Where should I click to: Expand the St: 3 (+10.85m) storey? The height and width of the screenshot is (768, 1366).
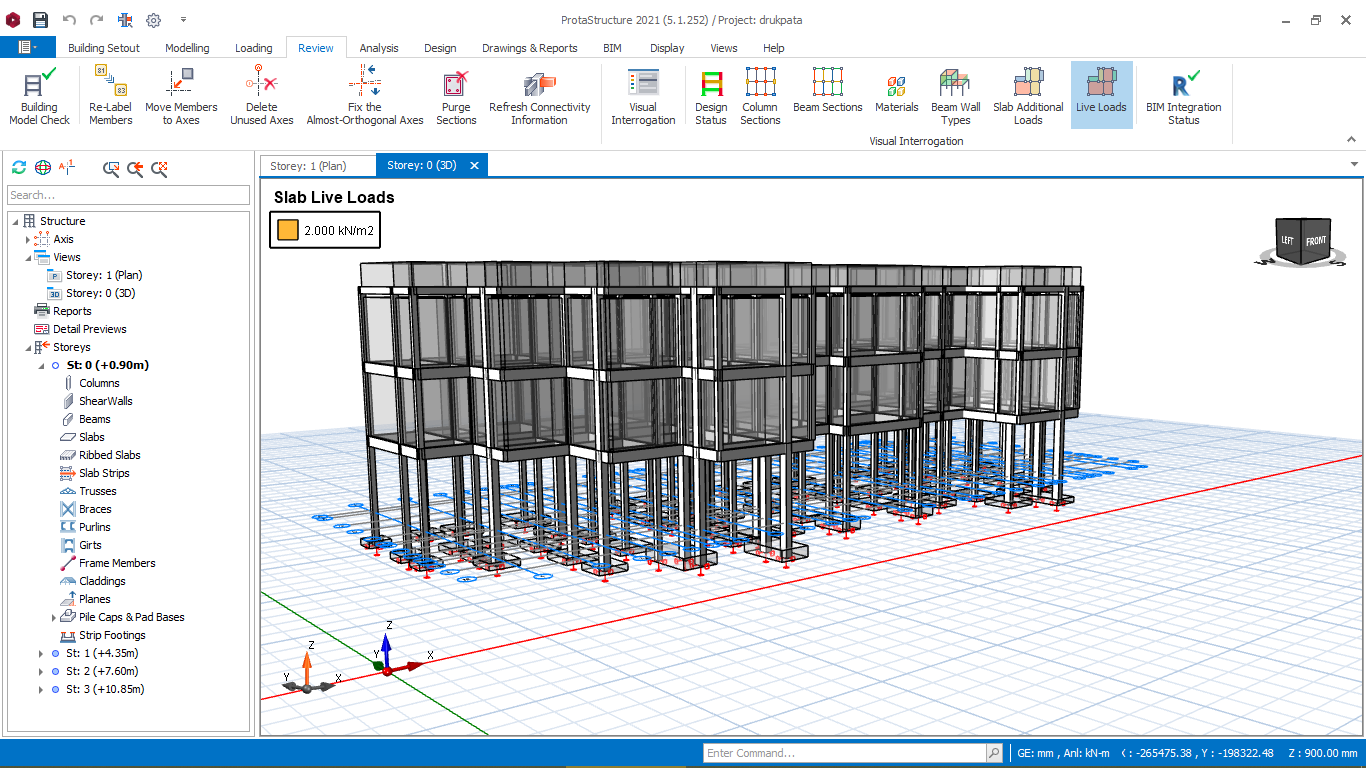coord(41,689)
